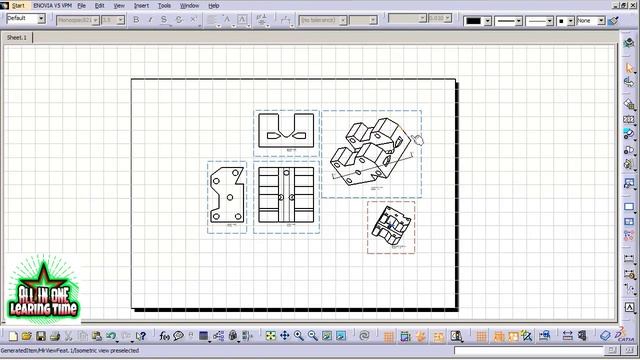Open the None pattern dropdown
640x360 pixels.
[x=601, y=21]
